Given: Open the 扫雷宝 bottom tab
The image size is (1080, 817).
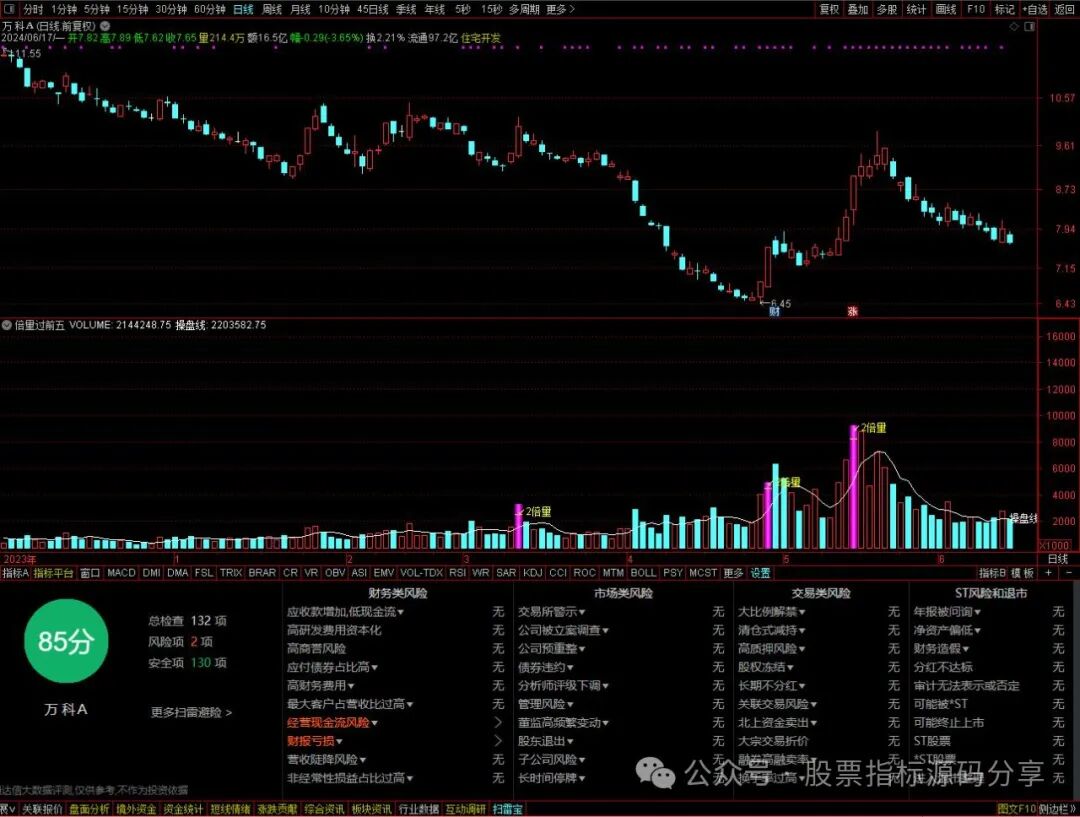Looking at the screenshot, I should coord(508,809).
